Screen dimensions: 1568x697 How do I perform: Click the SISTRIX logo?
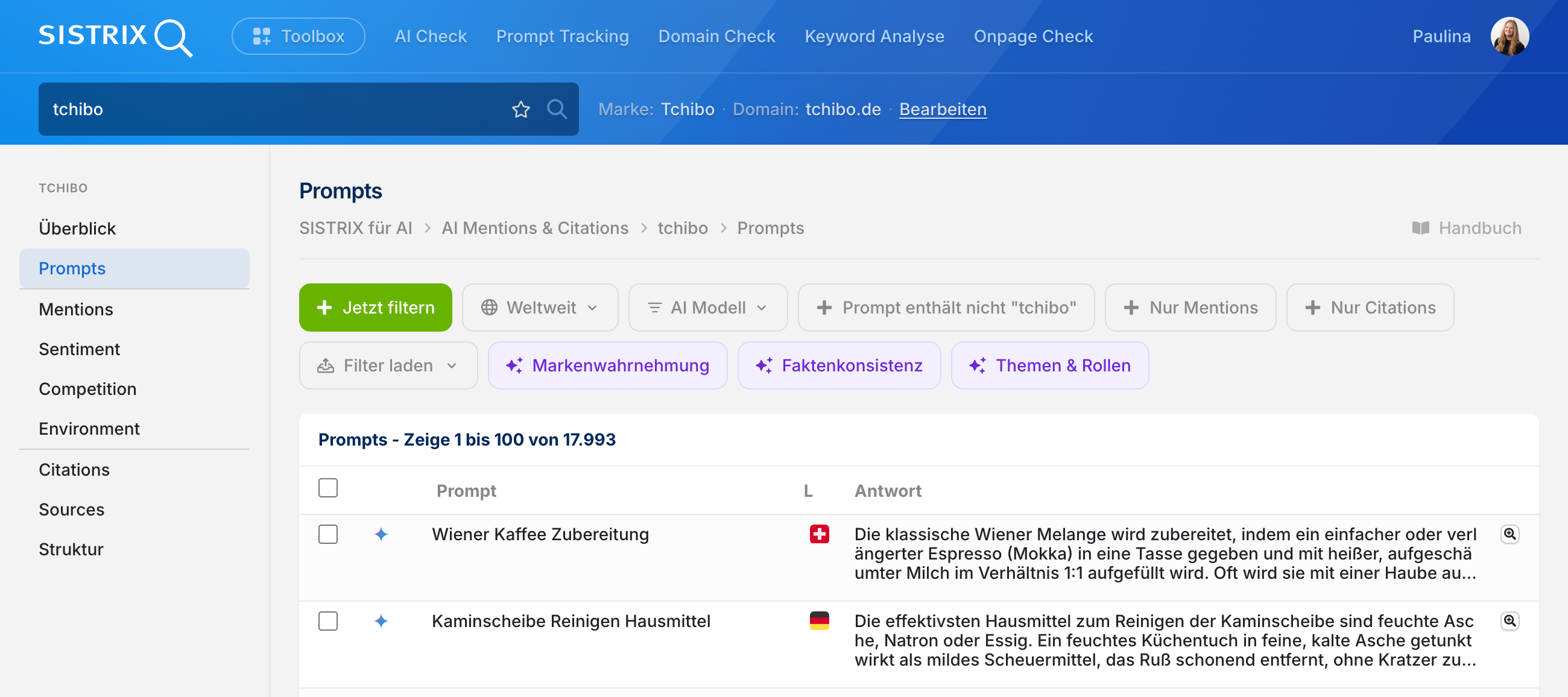click(116, 37)
